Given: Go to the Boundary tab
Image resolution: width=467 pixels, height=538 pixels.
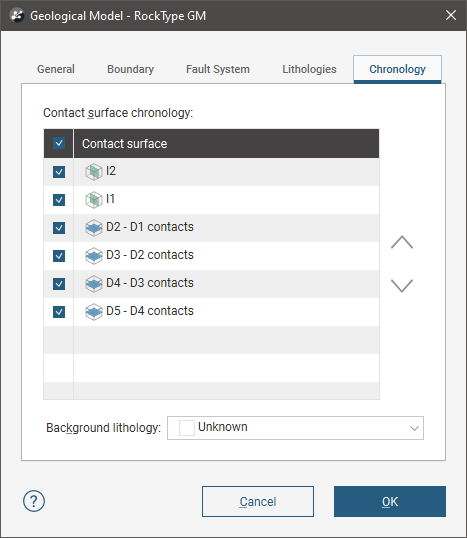Looking at the screenshot, I should pyautogui.click(x=130, y=69).
